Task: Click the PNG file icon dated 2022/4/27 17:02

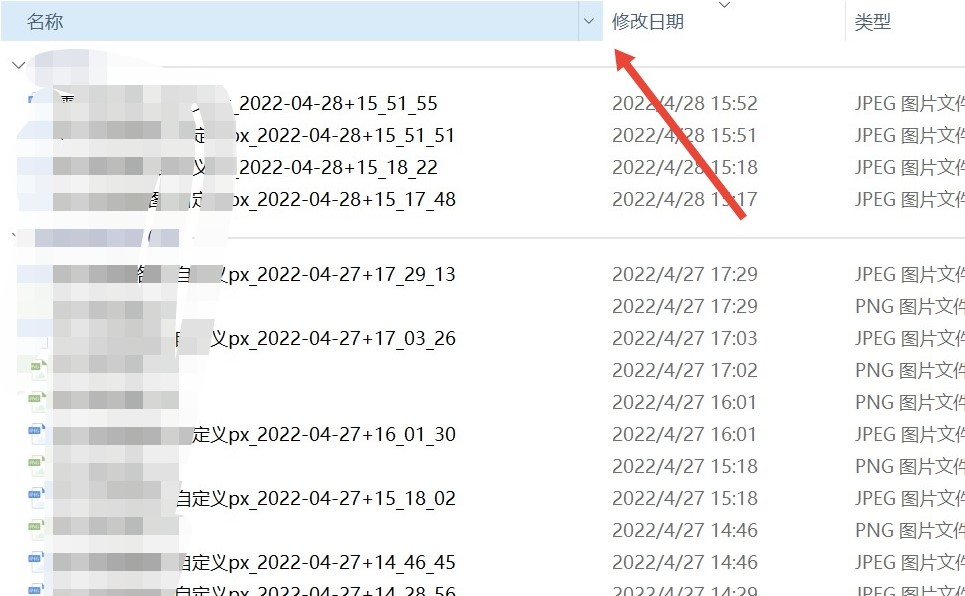Action: pyautogui.click(x=36, y=370)
